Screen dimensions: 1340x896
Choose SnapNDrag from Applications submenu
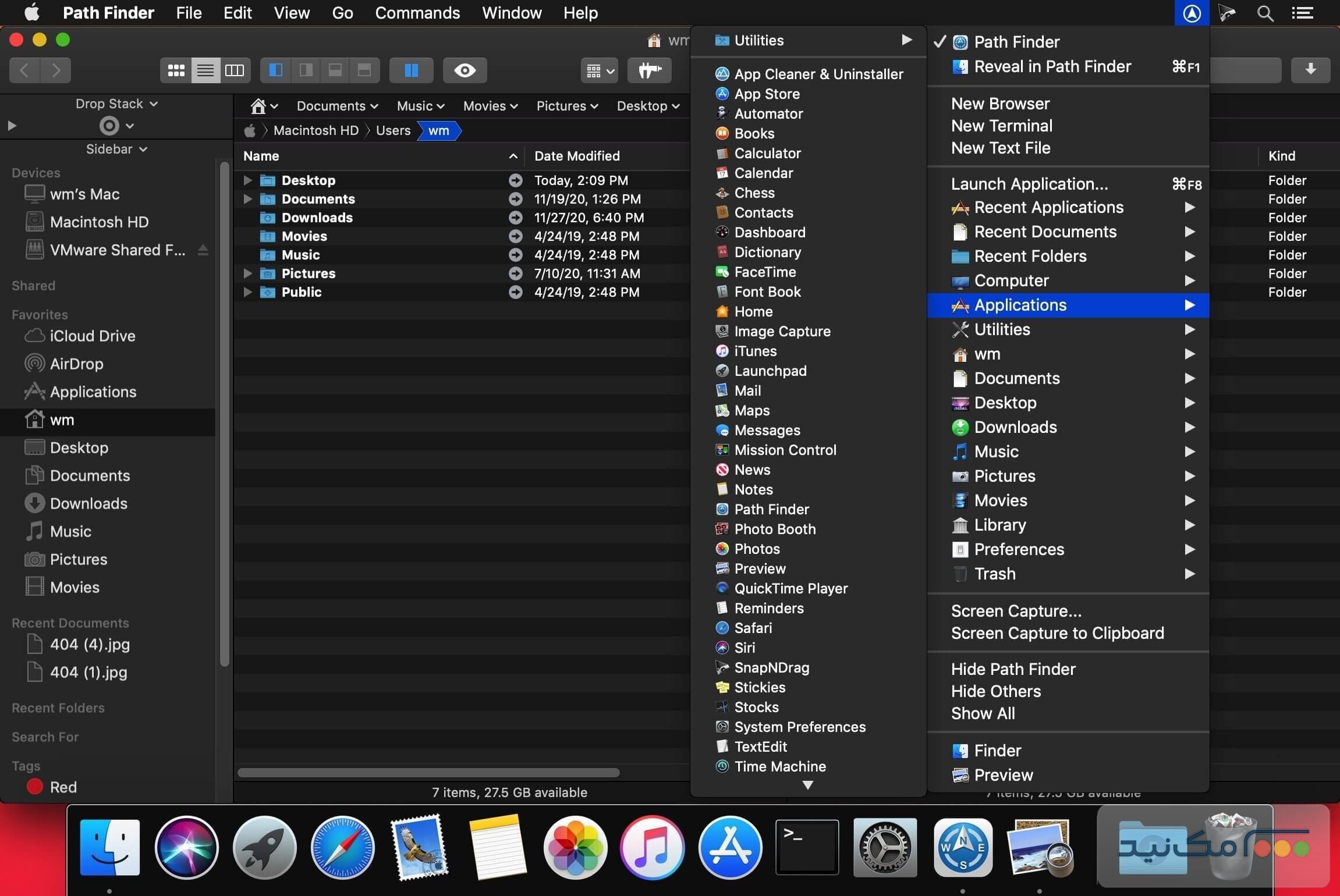point(771,667)
